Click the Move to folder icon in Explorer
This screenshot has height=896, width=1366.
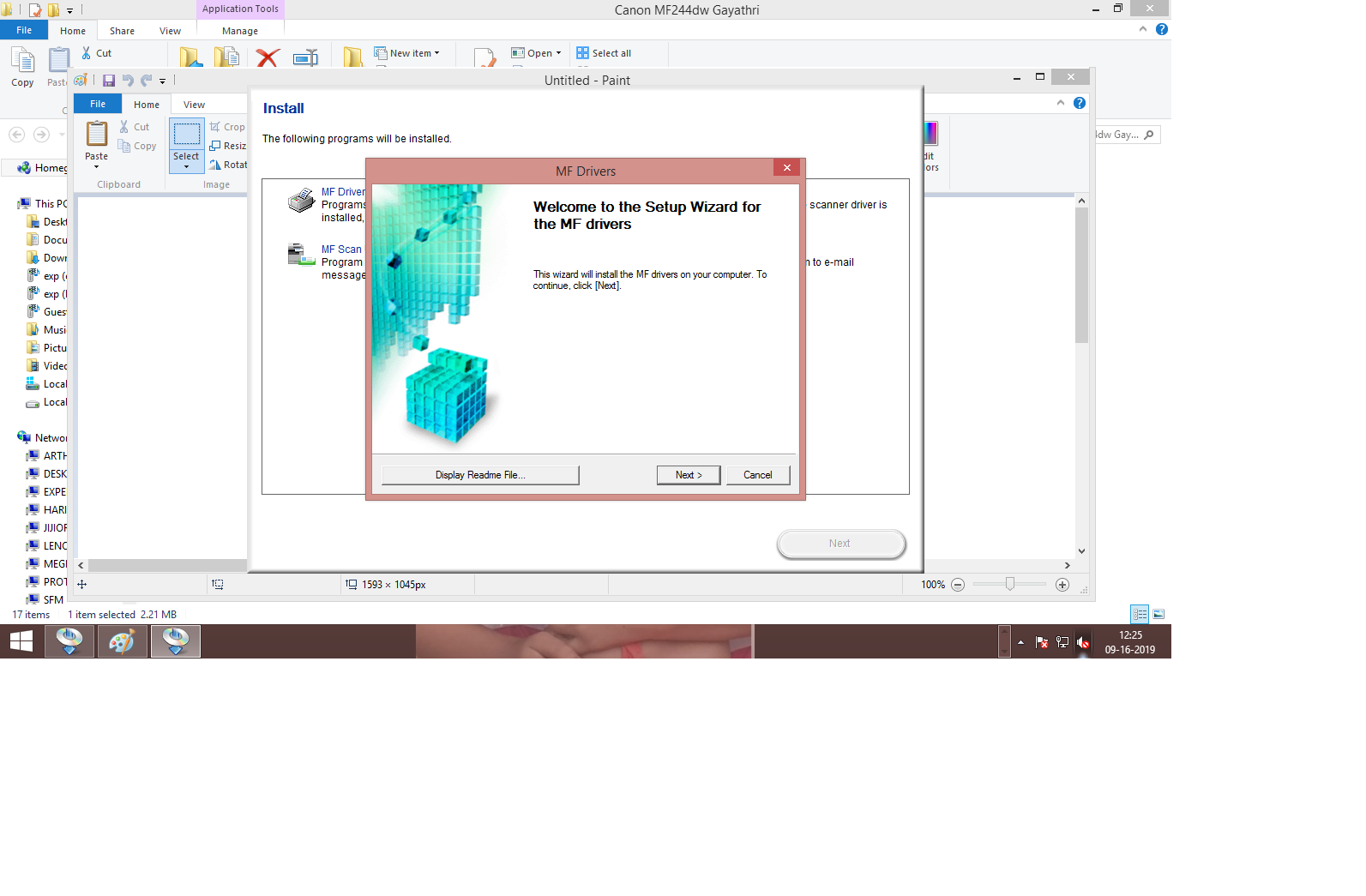point(190,57)
